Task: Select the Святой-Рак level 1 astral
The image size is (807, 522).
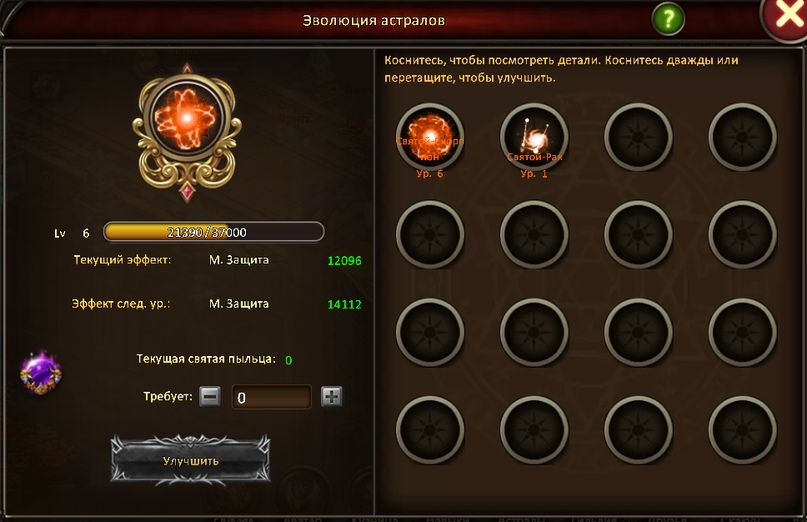Action: click(534, 137)
